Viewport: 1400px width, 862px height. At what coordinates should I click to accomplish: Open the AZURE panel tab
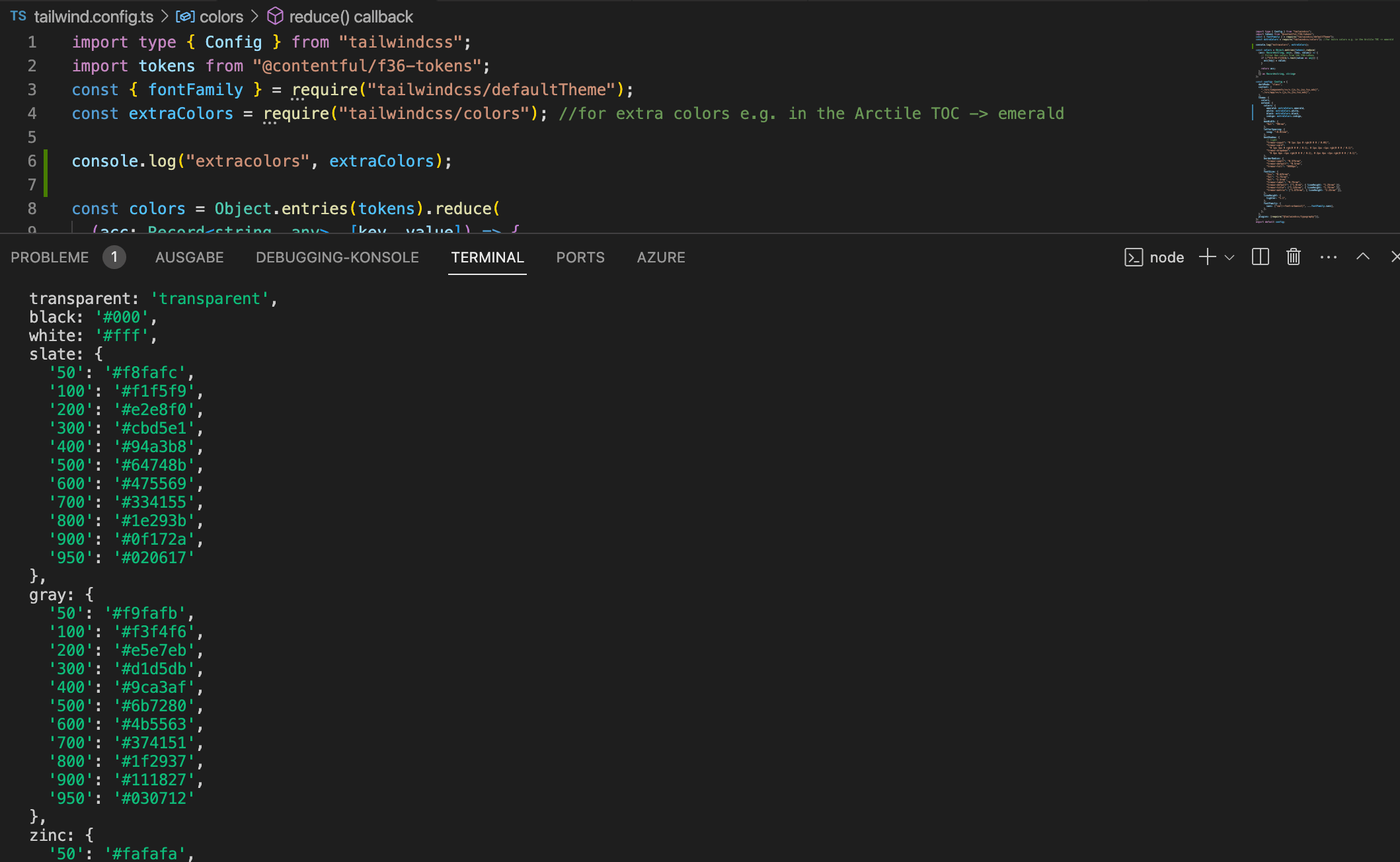click(660, 257)
